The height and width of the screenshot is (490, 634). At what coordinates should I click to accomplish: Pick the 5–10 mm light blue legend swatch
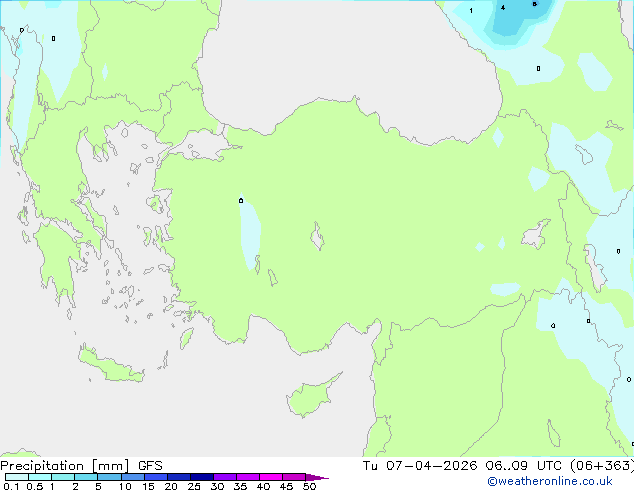(109, 477)
